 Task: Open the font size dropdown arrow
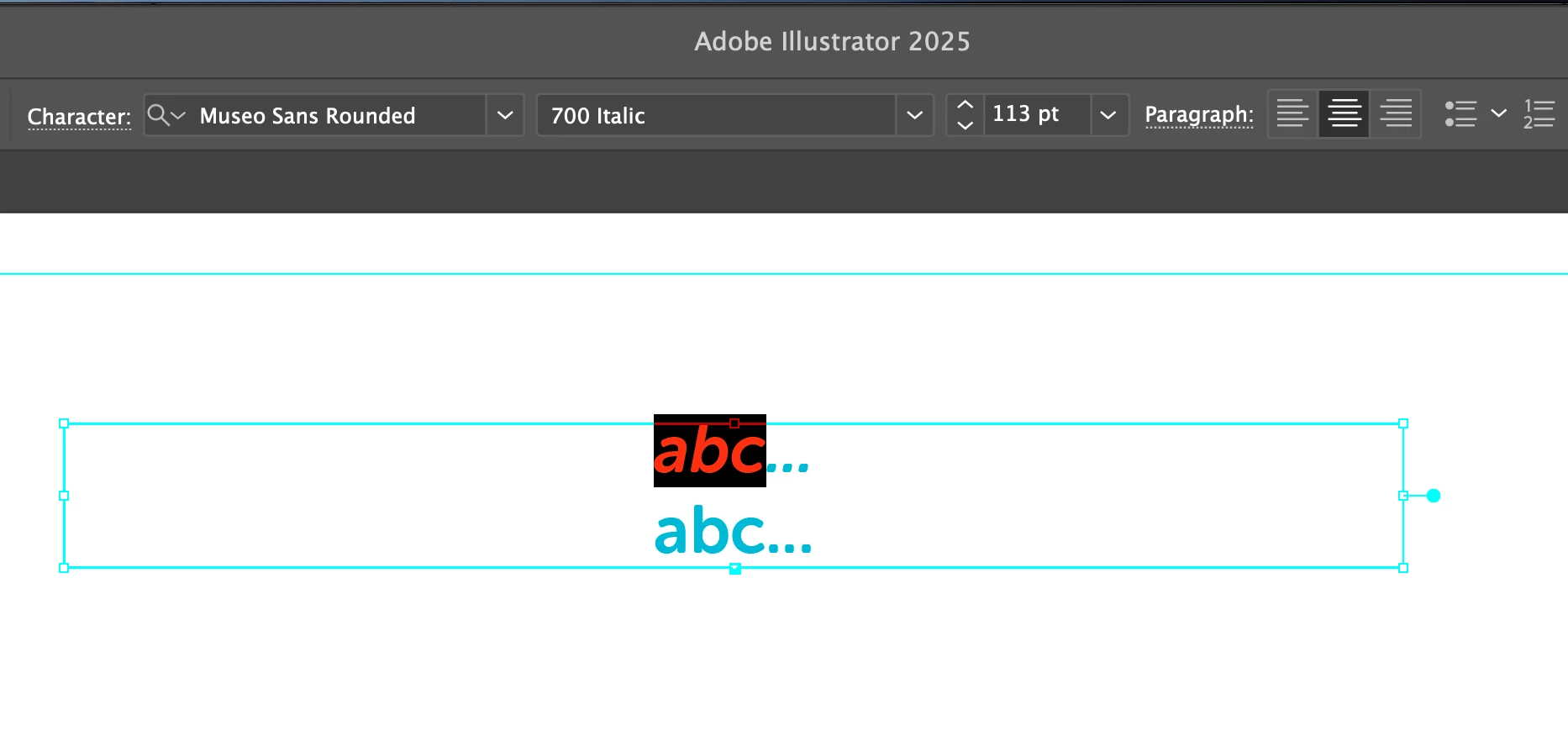click(1108, 115)
